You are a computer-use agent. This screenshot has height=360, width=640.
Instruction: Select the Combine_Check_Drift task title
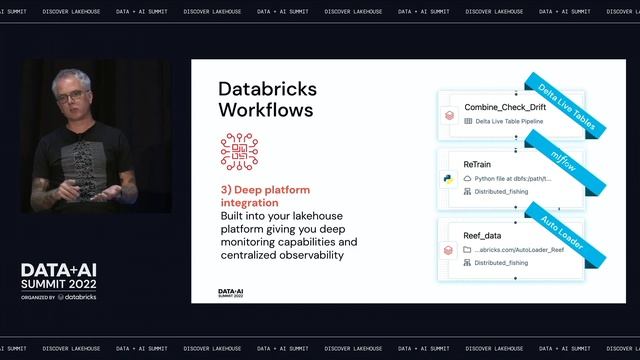[505, 107]
